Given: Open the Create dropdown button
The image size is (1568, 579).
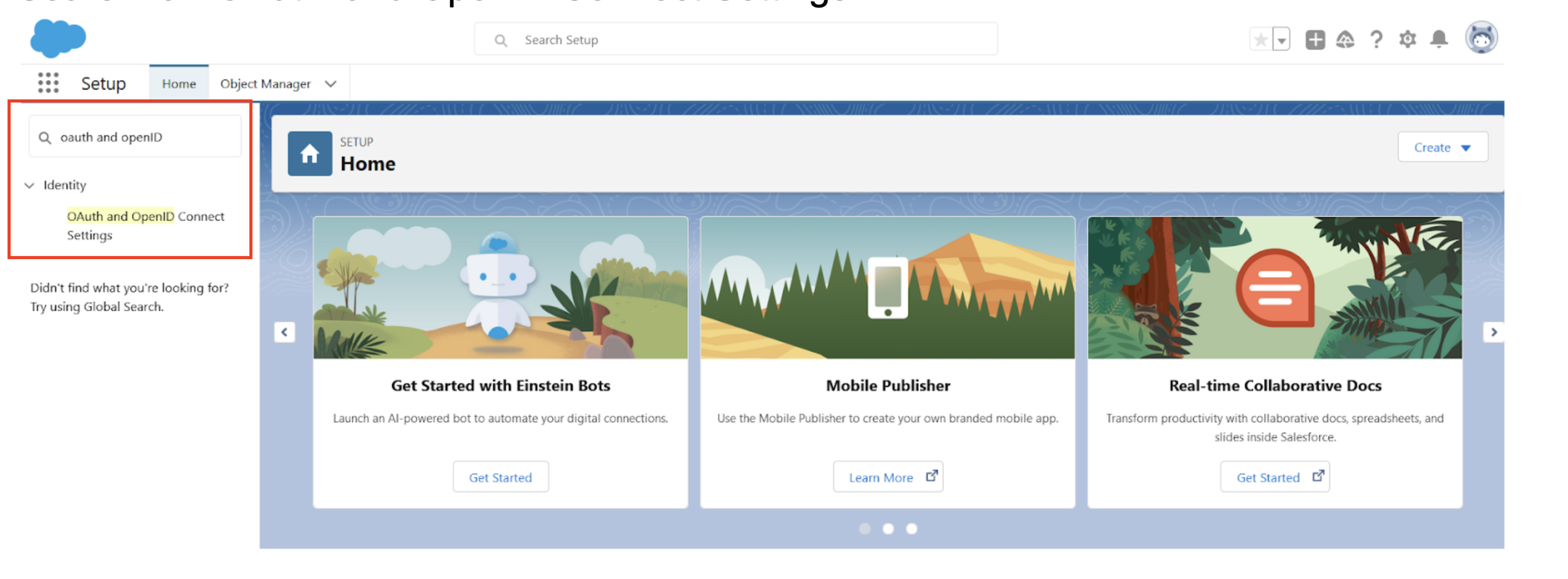Looking at the screenshot, I should [1442, 147].
